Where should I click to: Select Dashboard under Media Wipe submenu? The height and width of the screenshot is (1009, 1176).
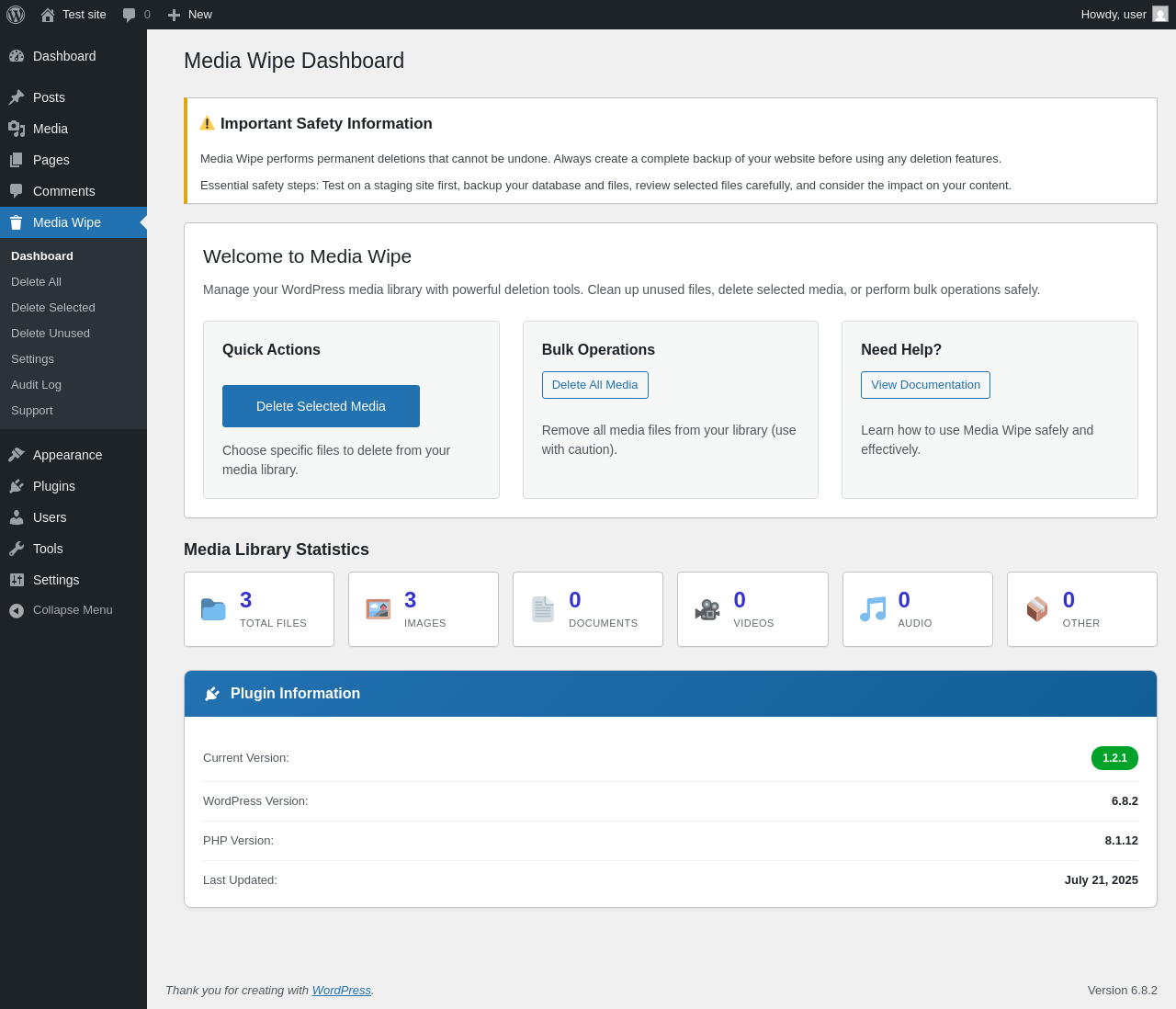click(73, 256)
